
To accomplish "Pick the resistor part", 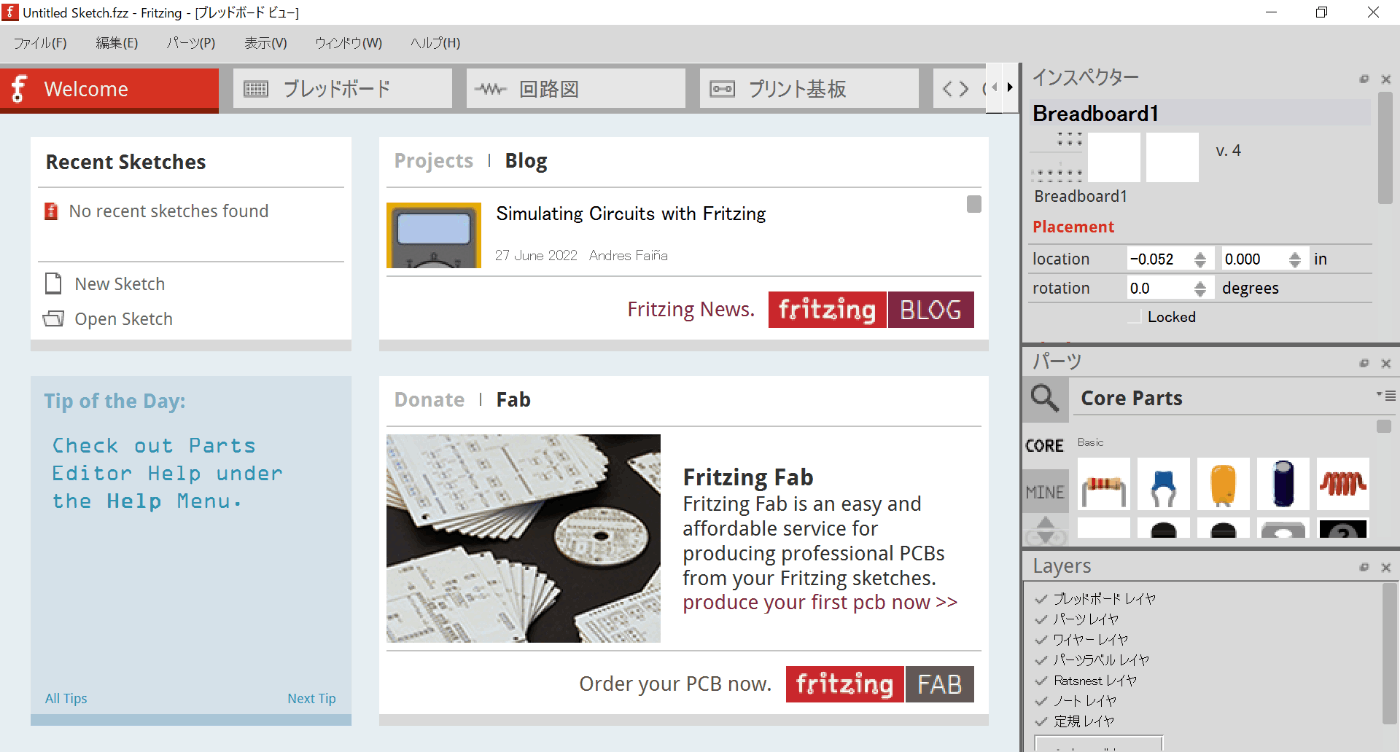I will coord(1104,484).
